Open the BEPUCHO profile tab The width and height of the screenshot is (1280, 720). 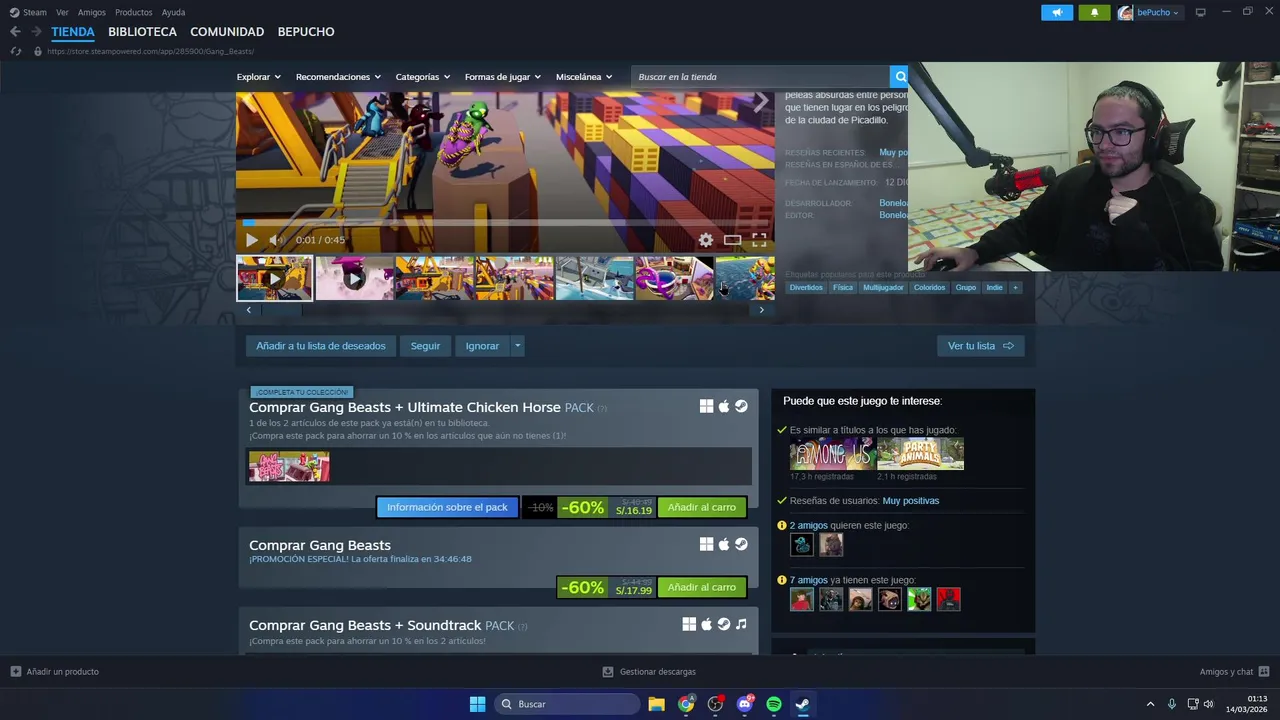(306, 32)
